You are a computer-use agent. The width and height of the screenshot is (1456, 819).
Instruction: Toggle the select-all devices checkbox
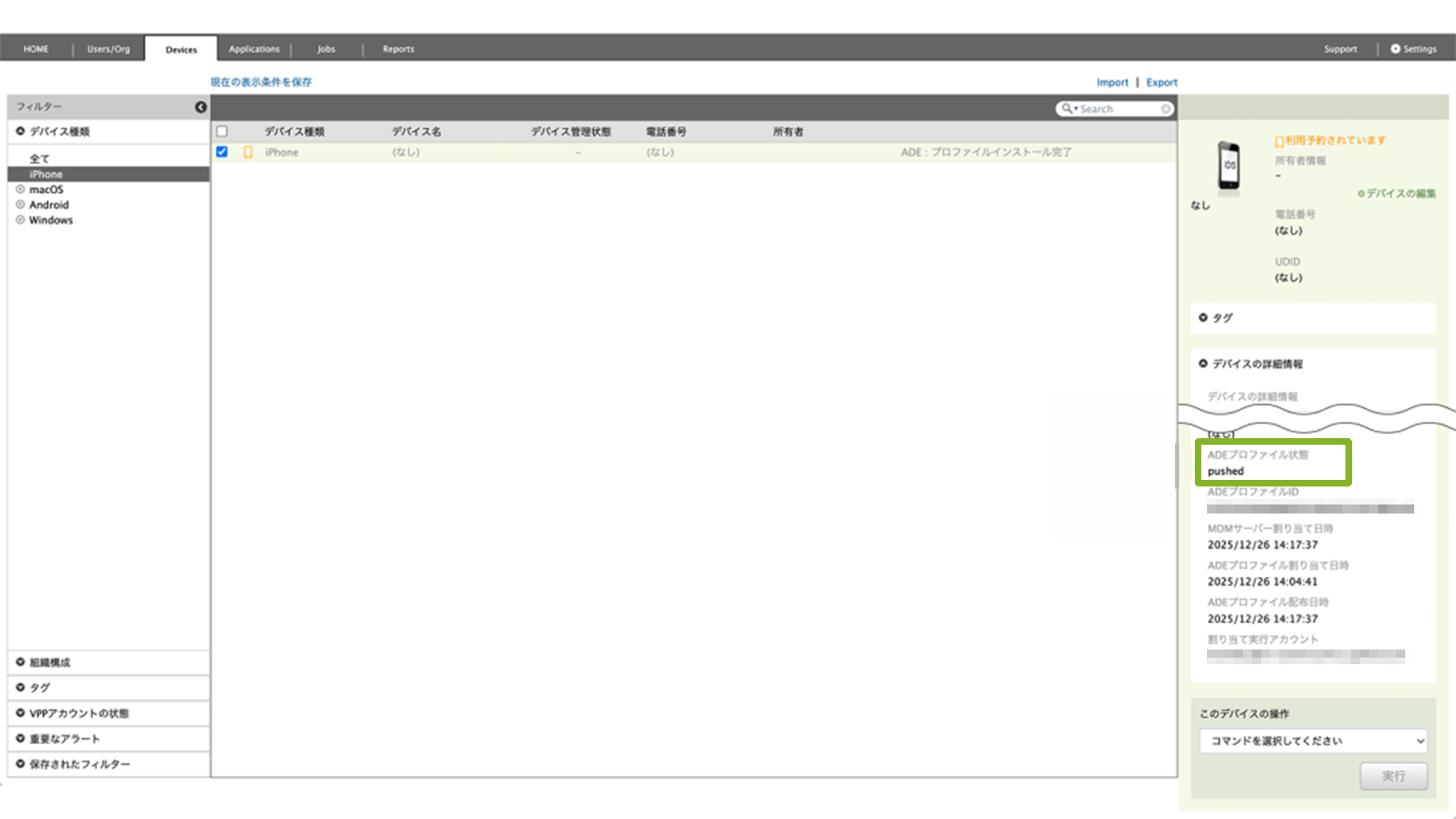(x=222, y=131)
